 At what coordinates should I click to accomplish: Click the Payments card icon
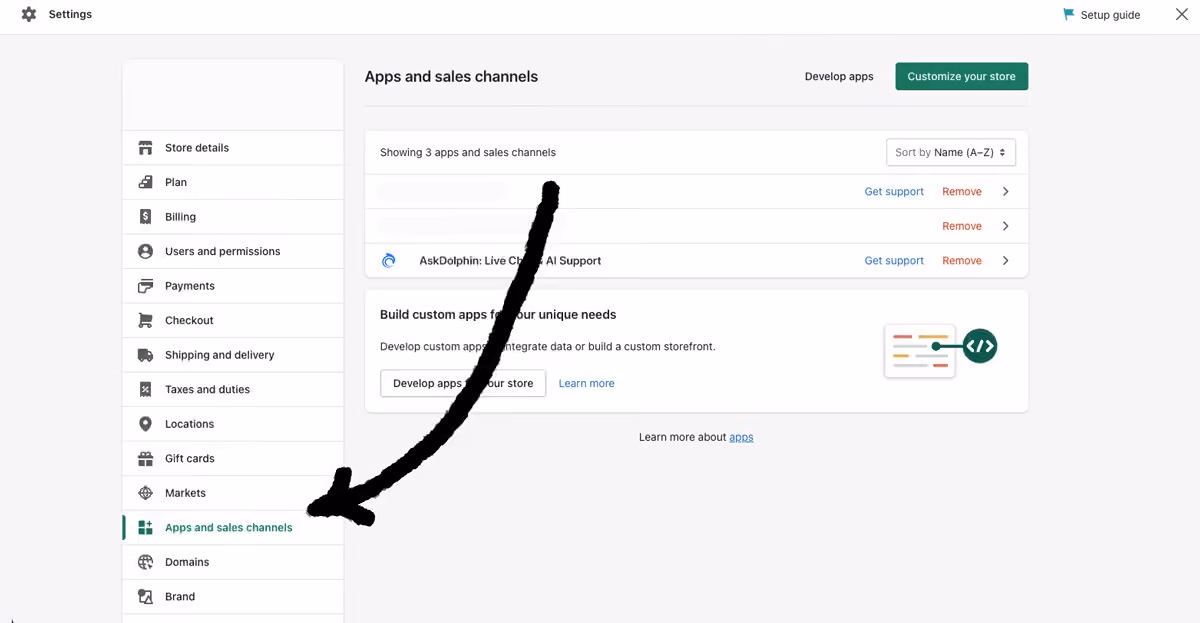(145, 286)
